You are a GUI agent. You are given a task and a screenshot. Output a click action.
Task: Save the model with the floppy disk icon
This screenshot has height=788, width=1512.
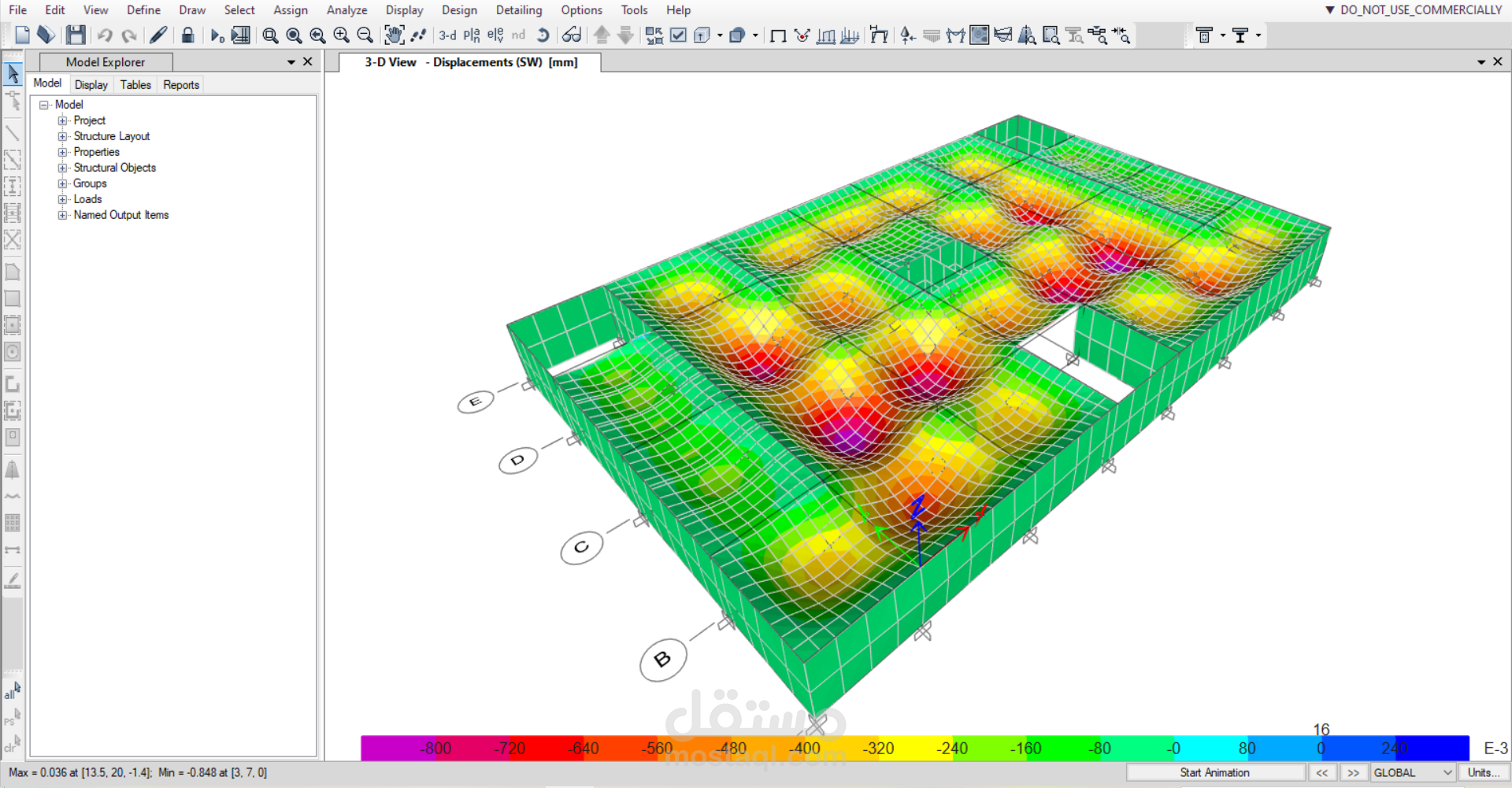(76, 35)
